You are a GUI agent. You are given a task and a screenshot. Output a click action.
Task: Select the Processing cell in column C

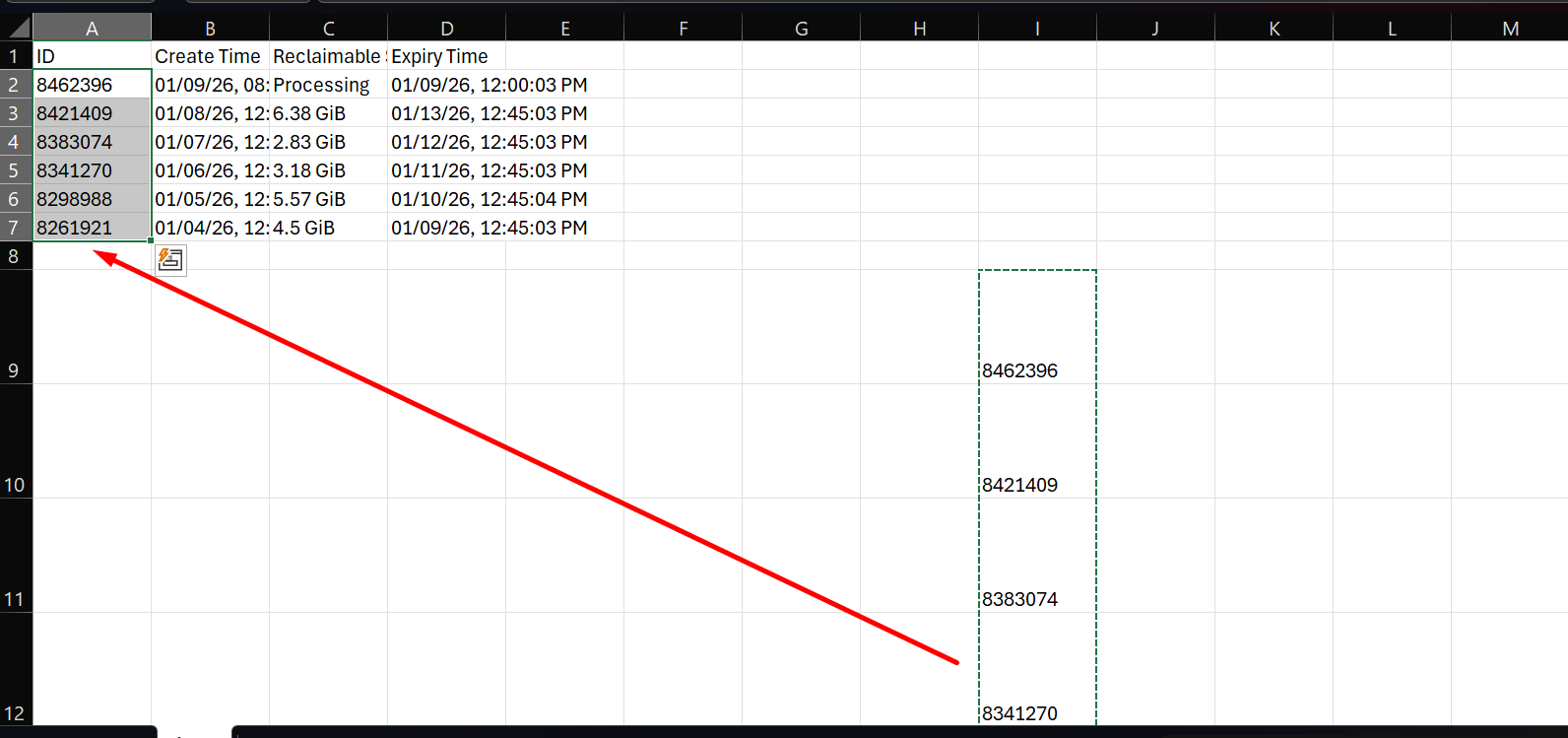[328, 85]
